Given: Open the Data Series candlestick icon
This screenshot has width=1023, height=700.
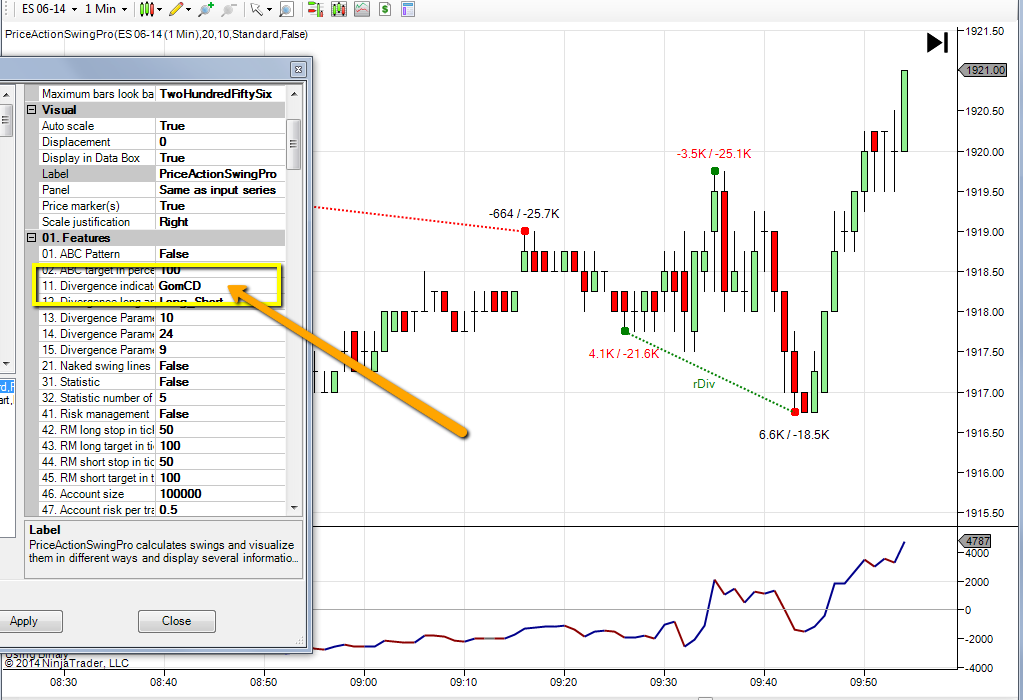Looking at the screenshot, I should 339,9.
